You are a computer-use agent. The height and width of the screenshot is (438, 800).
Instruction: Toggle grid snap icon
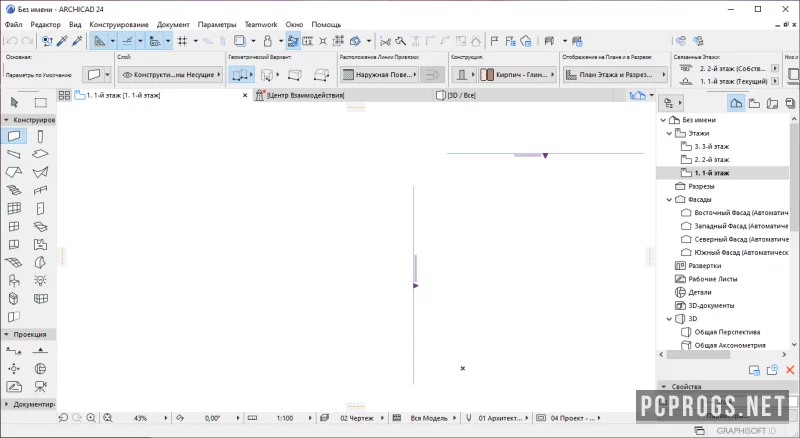(x=183, y=41)
